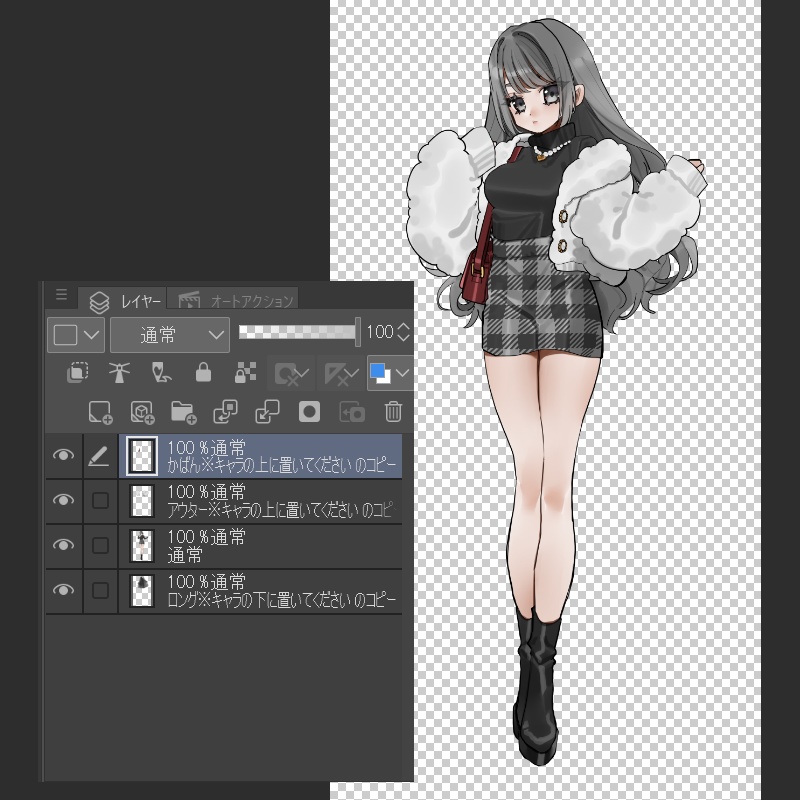Toggle lock layer padlock icon
Image resolution: width=800 pixels, height=800 pixels.
coord(203,372)
